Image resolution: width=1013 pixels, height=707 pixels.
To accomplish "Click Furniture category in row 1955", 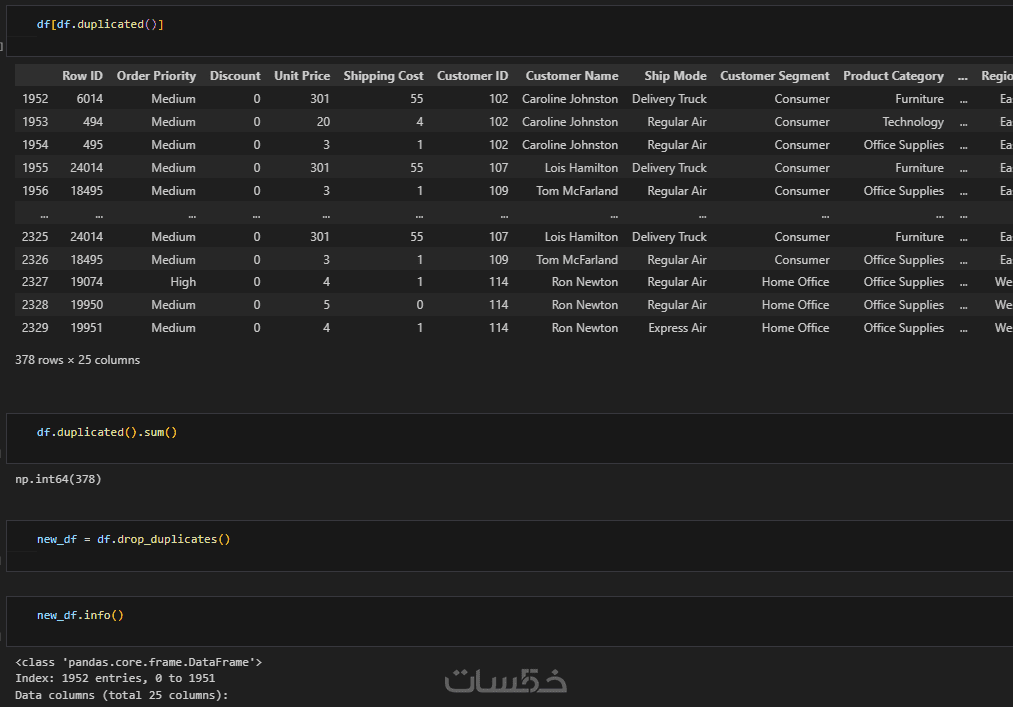I will (919, 167).
